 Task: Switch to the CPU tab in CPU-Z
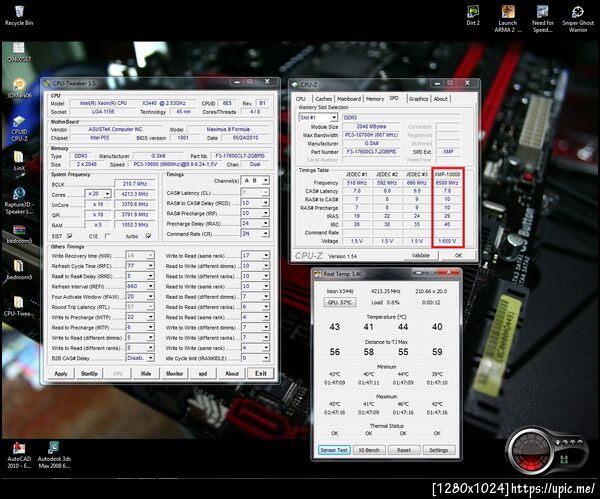click(x=301, y=99)
